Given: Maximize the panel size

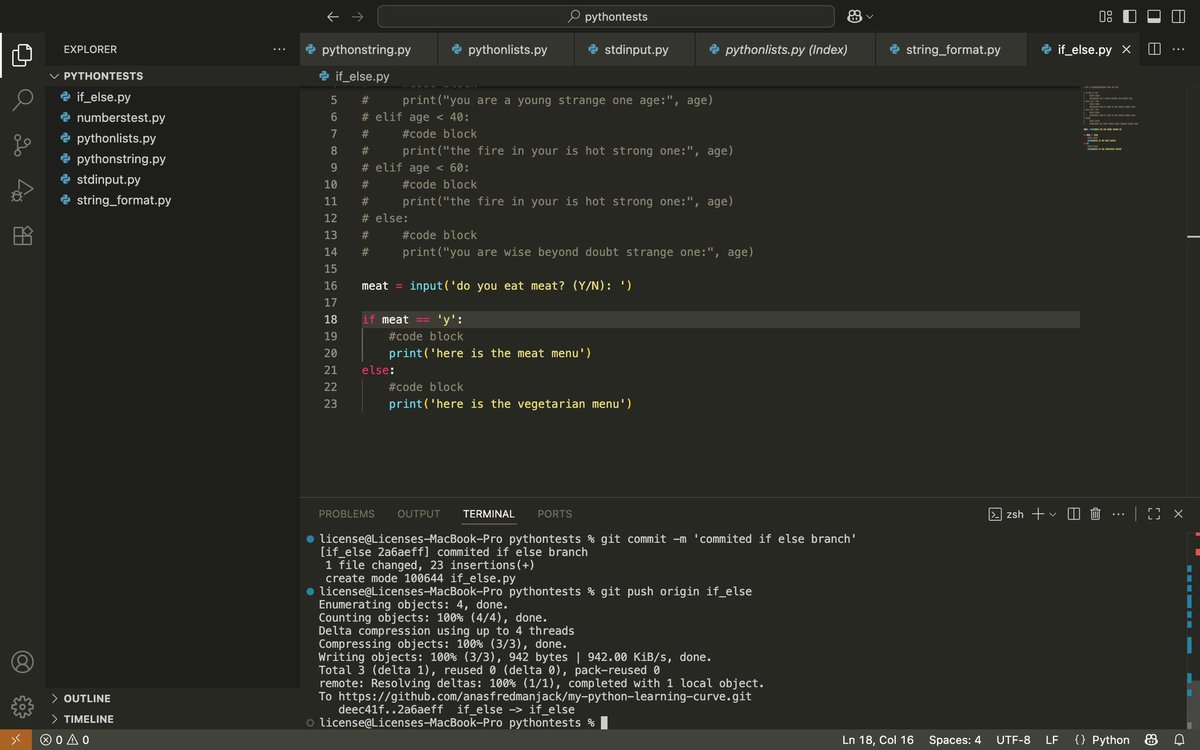Looking at the screenshot, I should [x=1154, y=514].
